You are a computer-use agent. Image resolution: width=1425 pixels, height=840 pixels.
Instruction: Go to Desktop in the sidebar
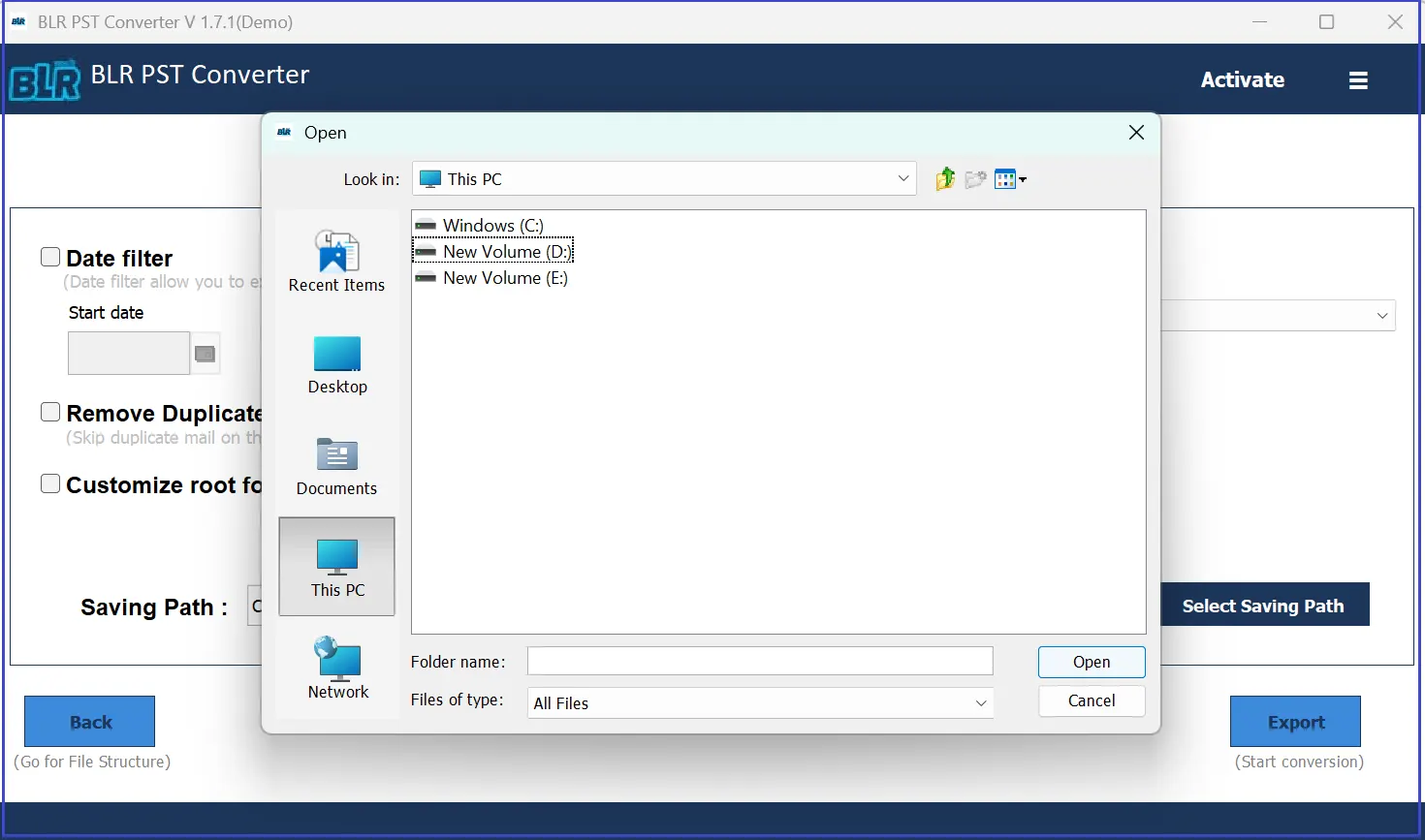click(x=337, y=365)
